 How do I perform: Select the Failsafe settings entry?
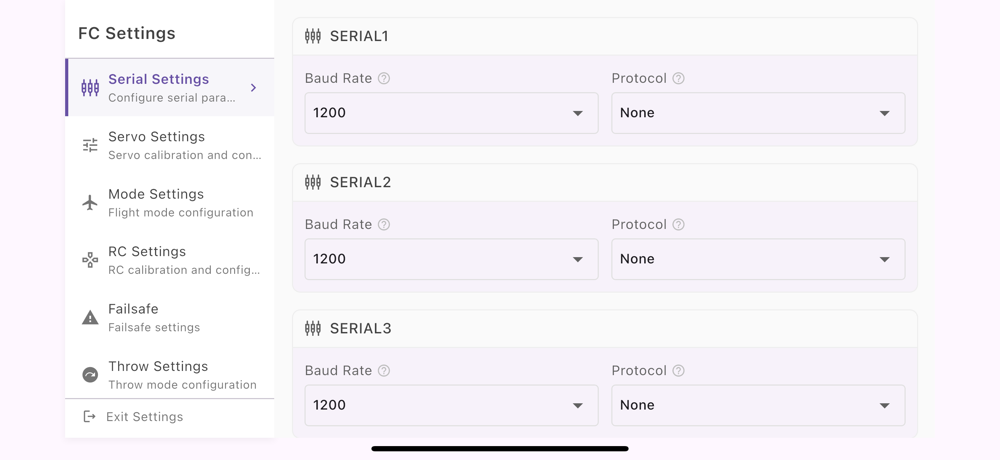(x=170, y=318)
